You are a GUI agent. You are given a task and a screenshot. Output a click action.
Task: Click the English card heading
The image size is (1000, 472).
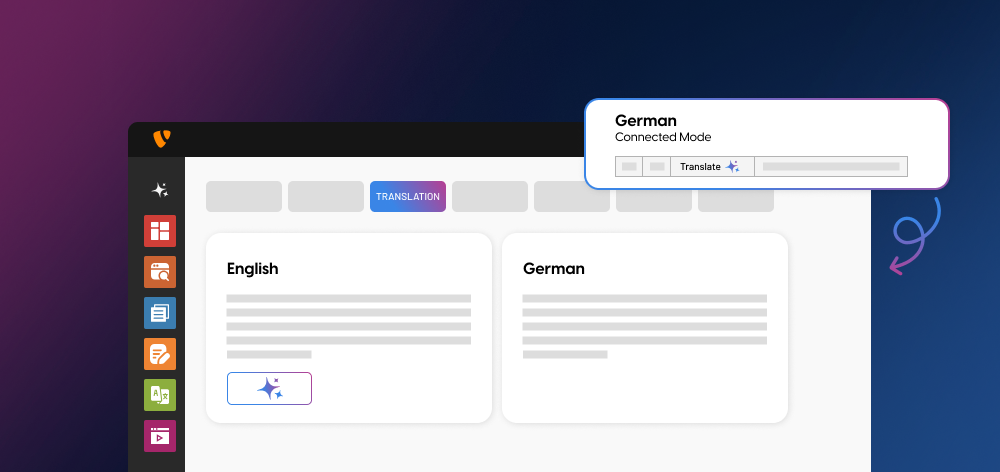[253, 269]
